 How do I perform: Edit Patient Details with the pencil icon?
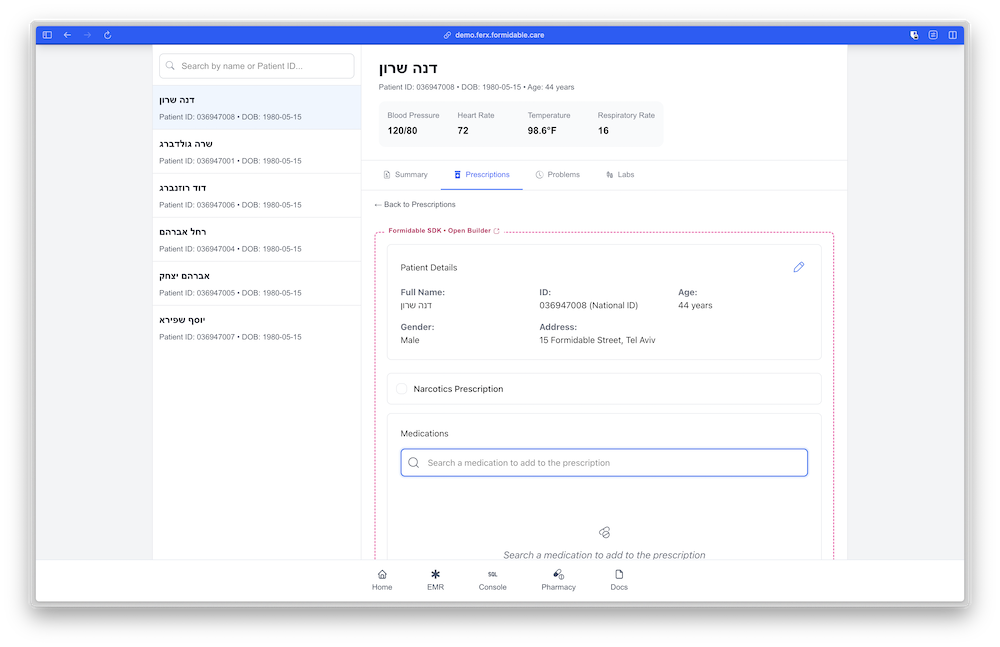(798, 267)
